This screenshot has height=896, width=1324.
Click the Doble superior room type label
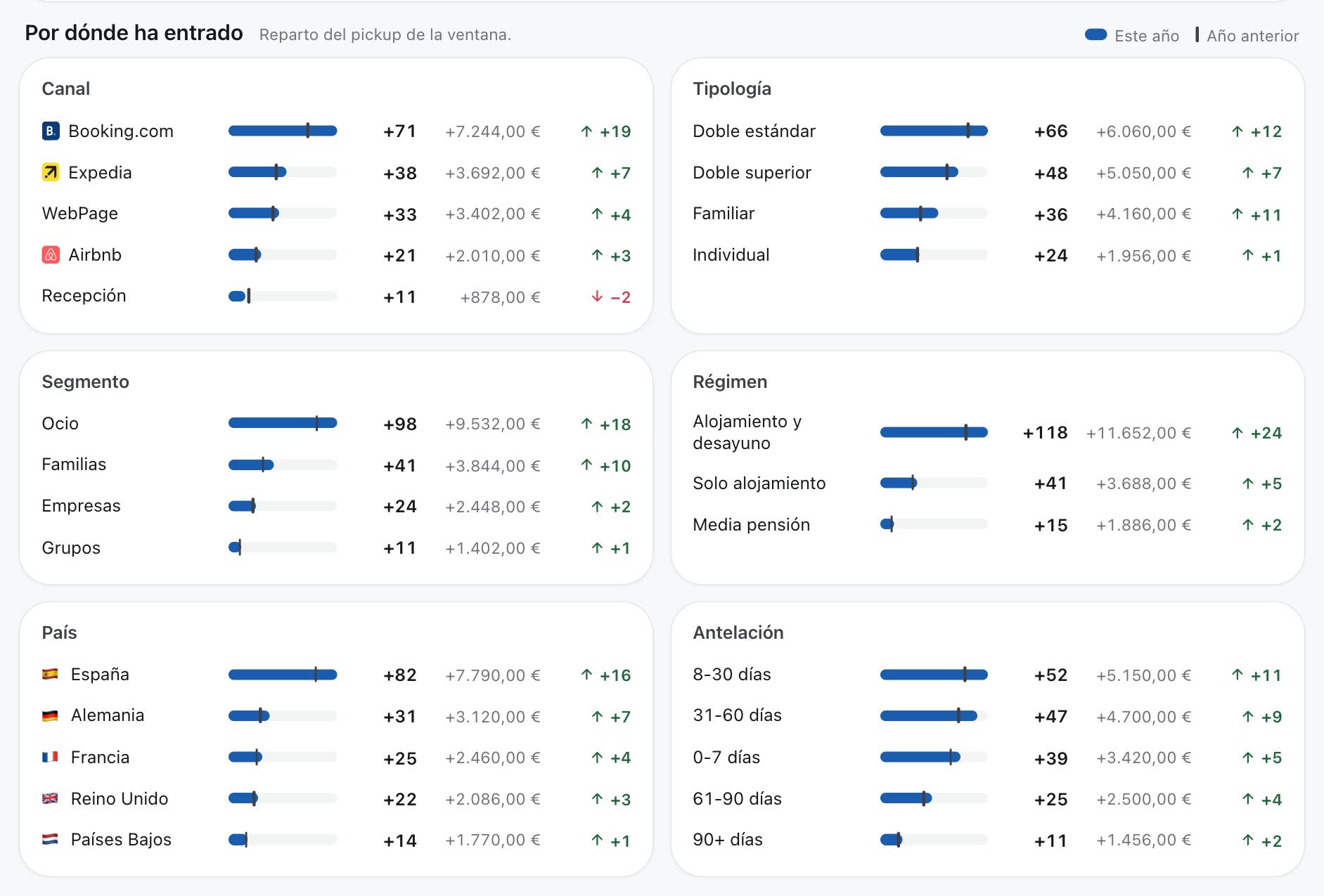click(x=752, y=173)
